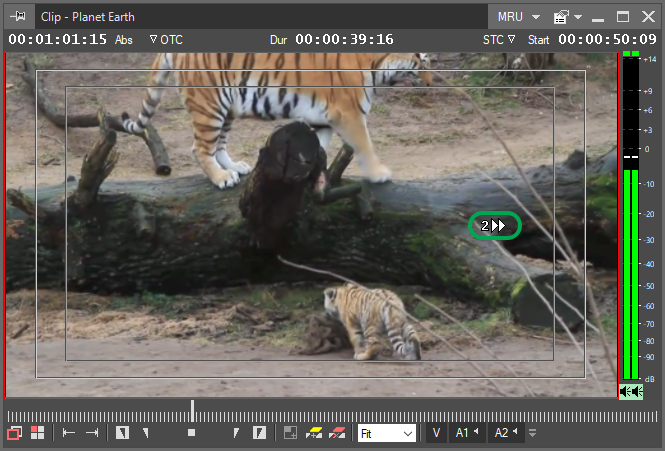Image resolution: width=665 pixels, height=451 pixels.
Task: Click the Dur duration timecode field
Action: 343,40
